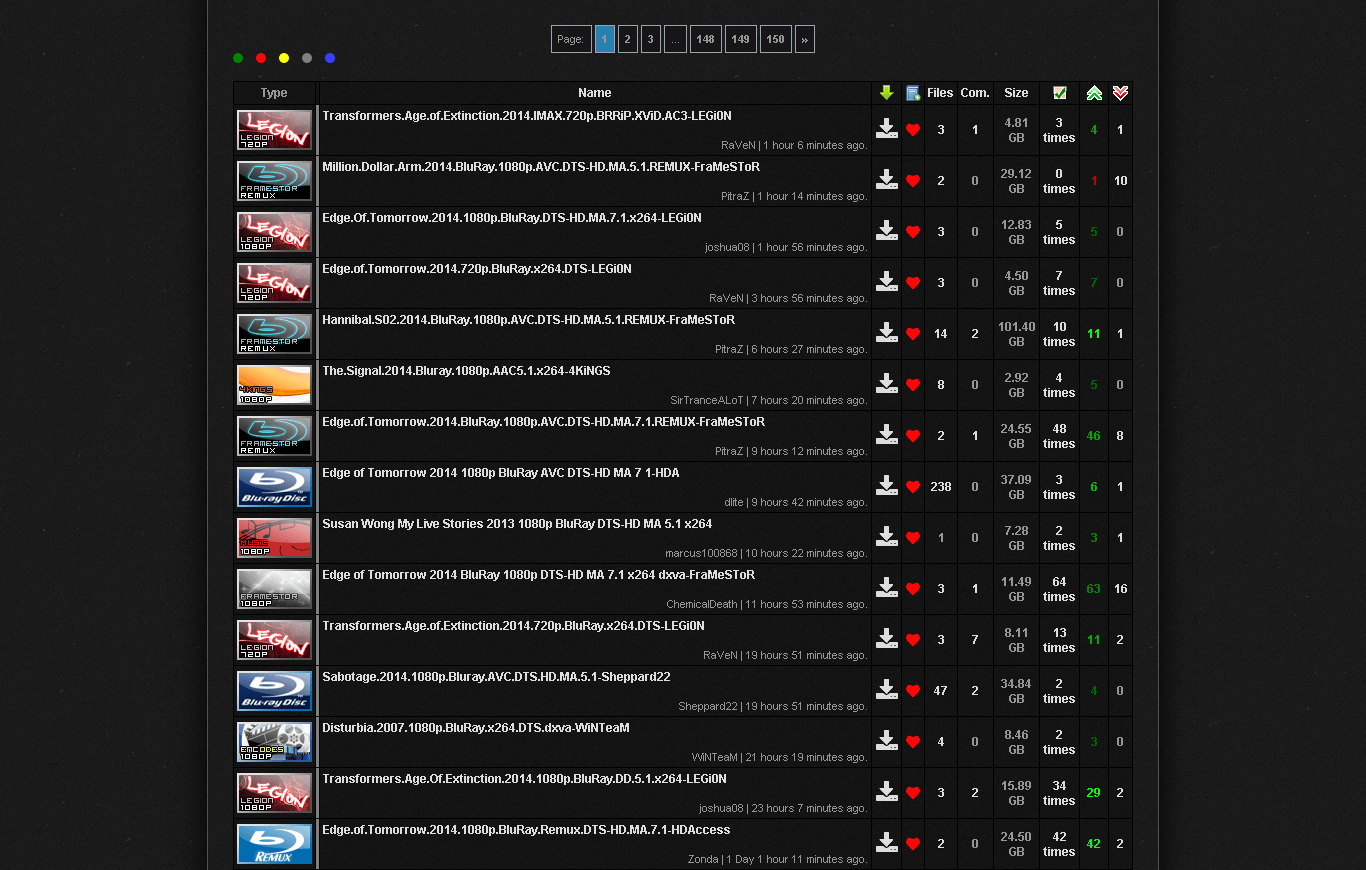Open Edge.of.Tomorrow Remux HDAccess torrent link

coord(526,830)
